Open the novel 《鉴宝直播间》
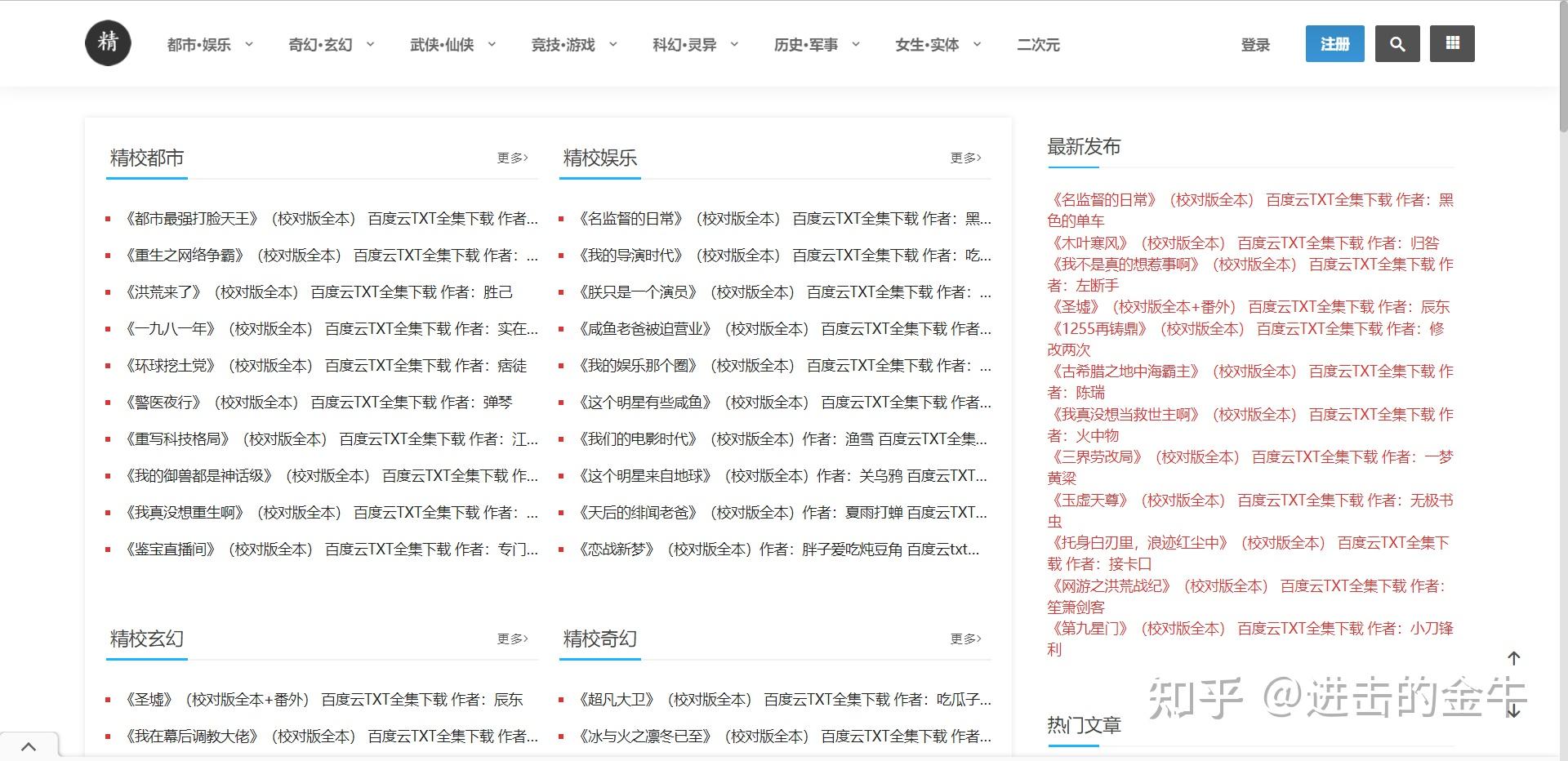The height and width of the screenshot is (761, 1568). tap(330, 550)
